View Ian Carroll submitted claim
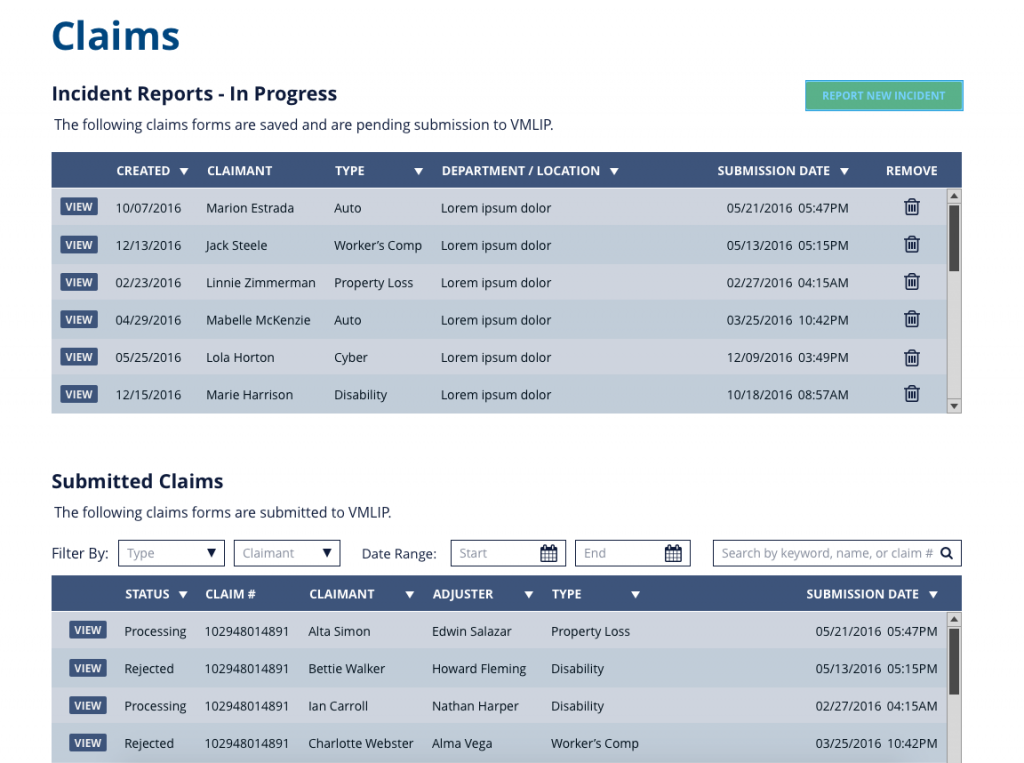The width and height of the screenshot is (1024, 763). click(88, 706)
